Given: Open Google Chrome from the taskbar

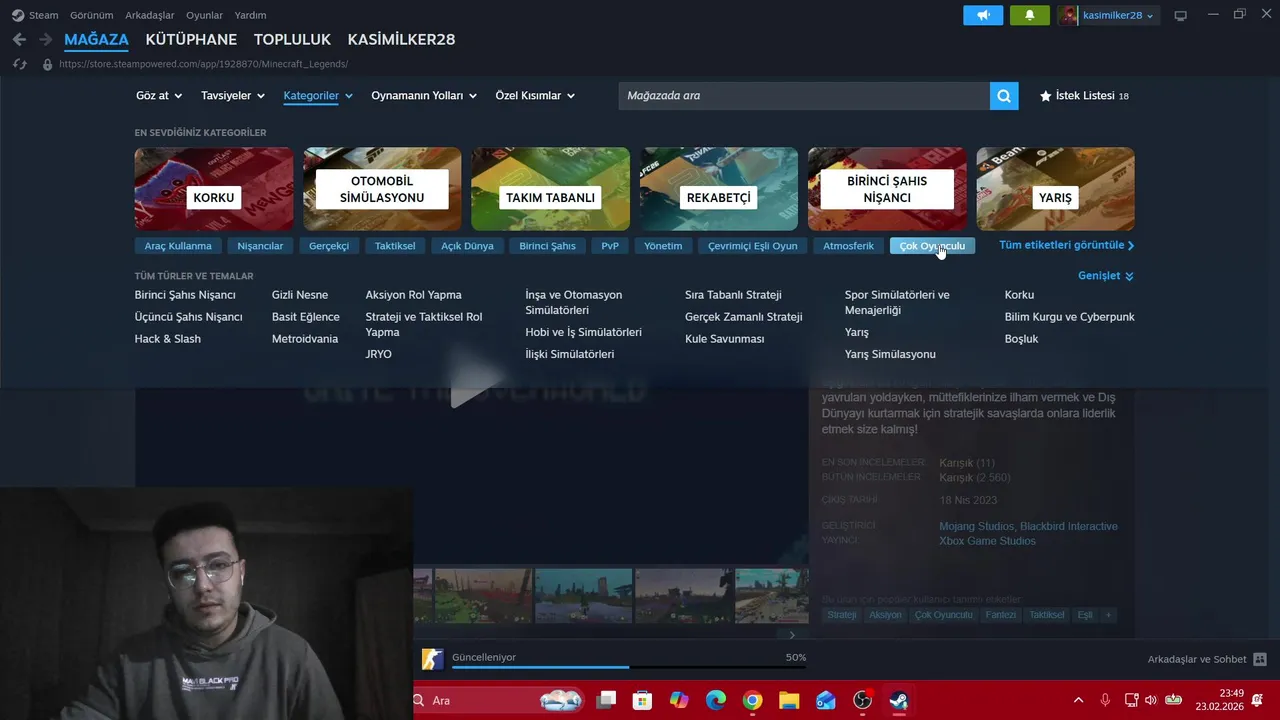Looking at the screenshot, I should click(x=752, y=700).
